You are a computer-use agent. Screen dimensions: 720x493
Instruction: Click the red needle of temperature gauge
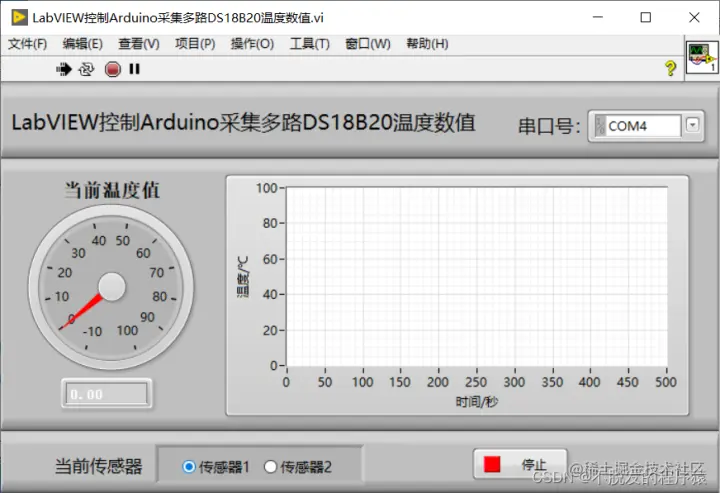[82, 312]
